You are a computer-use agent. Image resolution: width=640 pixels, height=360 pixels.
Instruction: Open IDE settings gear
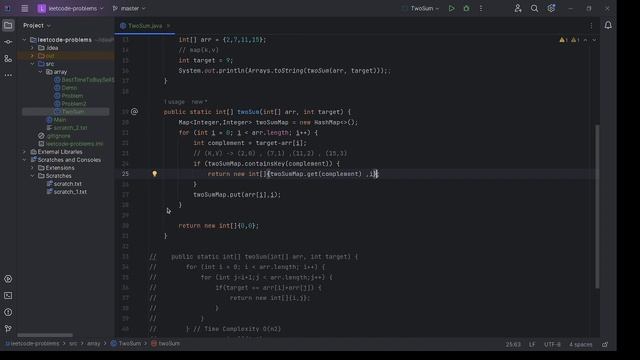(551, 8)
